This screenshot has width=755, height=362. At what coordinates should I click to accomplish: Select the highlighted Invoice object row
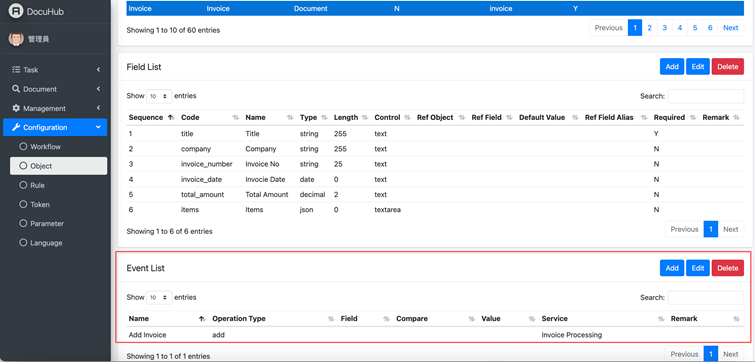[x=435, y=9]
